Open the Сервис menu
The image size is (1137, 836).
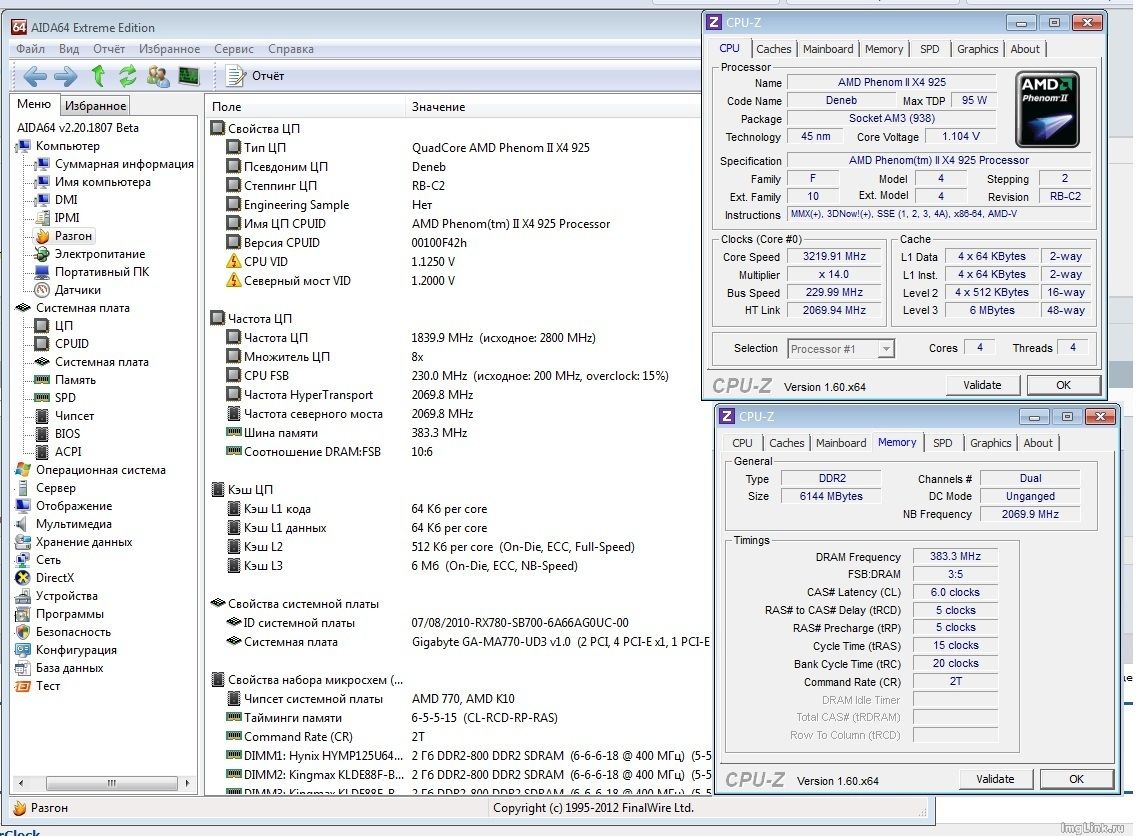click(233, 49)
